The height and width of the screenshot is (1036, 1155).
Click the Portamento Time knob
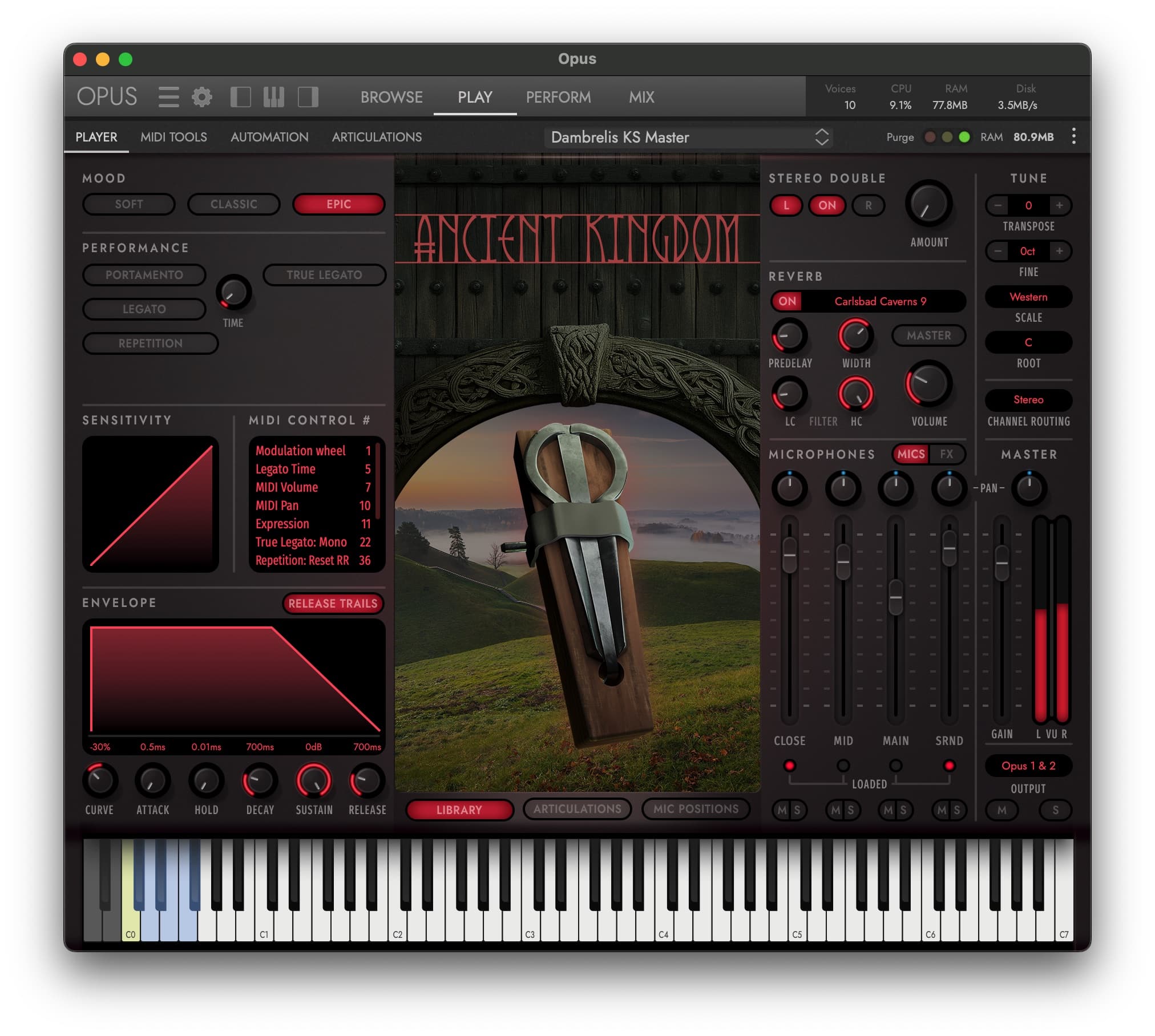[x=233, y=293]
